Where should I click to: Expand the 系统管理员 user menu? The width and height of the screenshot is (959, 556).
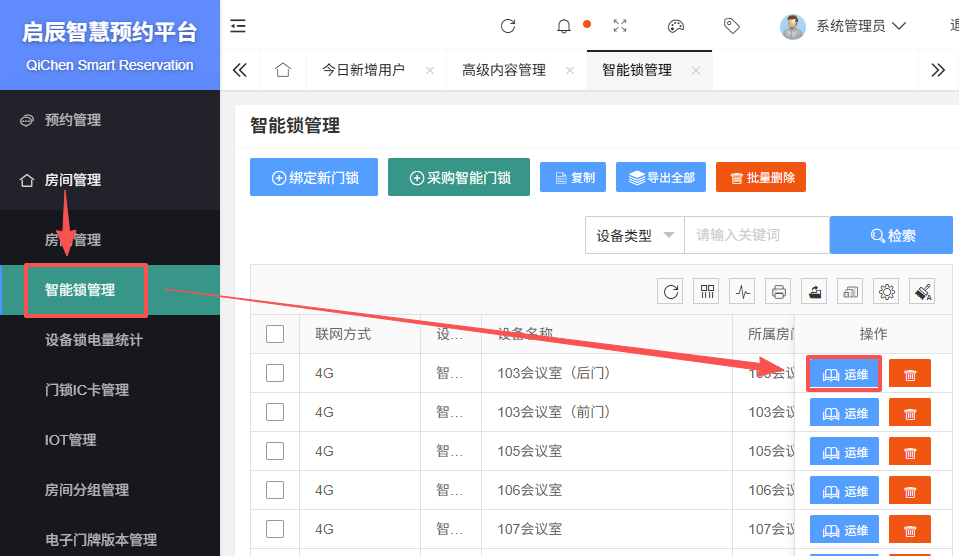[843, 26]
